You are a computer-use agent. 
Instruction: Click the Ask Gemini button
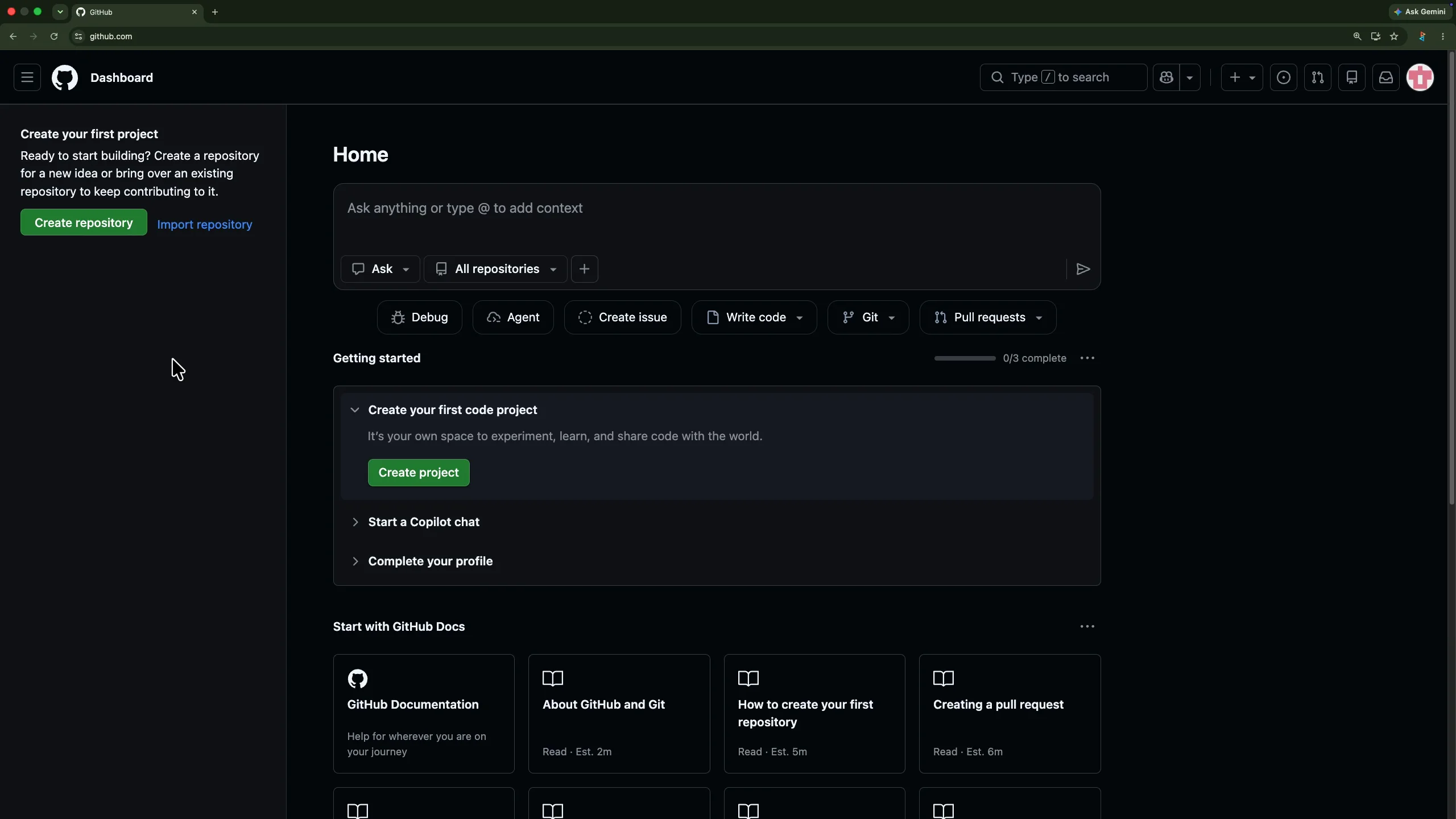[1420, 11]
